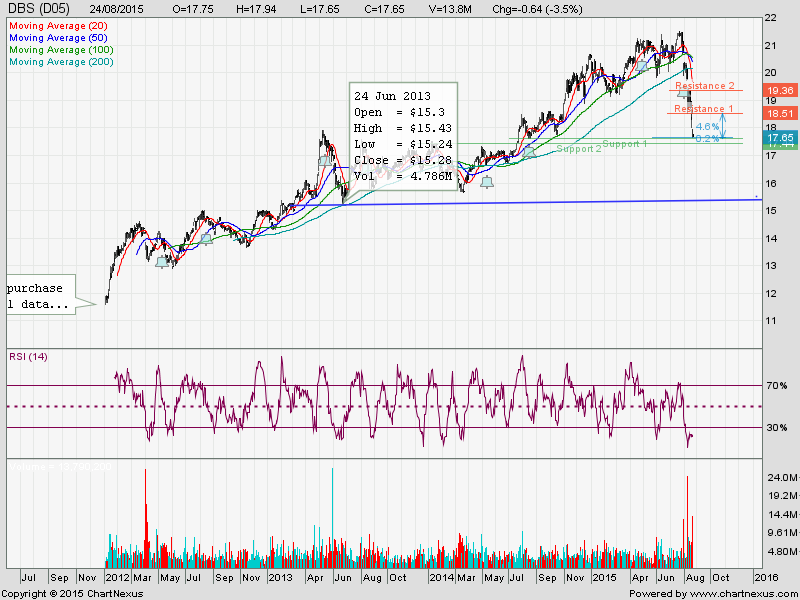Click the blue 17.65 current price tag
The width and height of the screenshot is (800, 600).
click(x=781, y=137)
